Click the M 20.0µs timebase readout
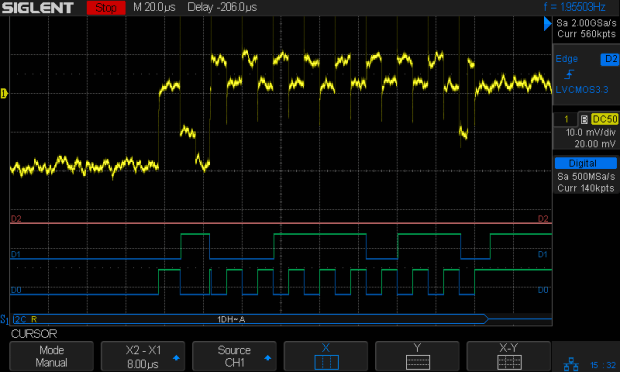 pyautogui.click(x=154, y=7)
